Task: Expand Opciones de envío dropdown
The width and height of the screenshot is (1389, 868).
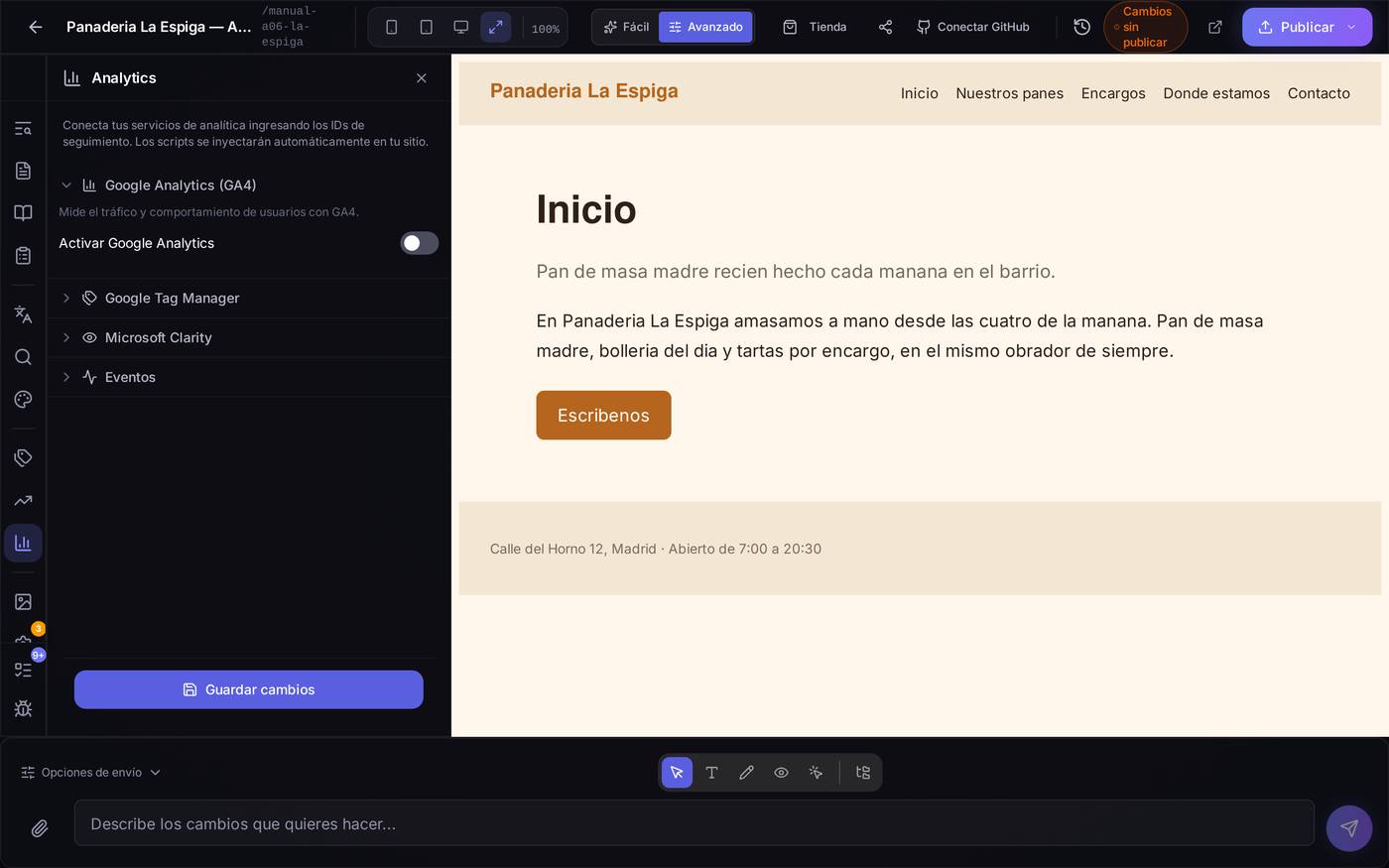Action: 91,772
